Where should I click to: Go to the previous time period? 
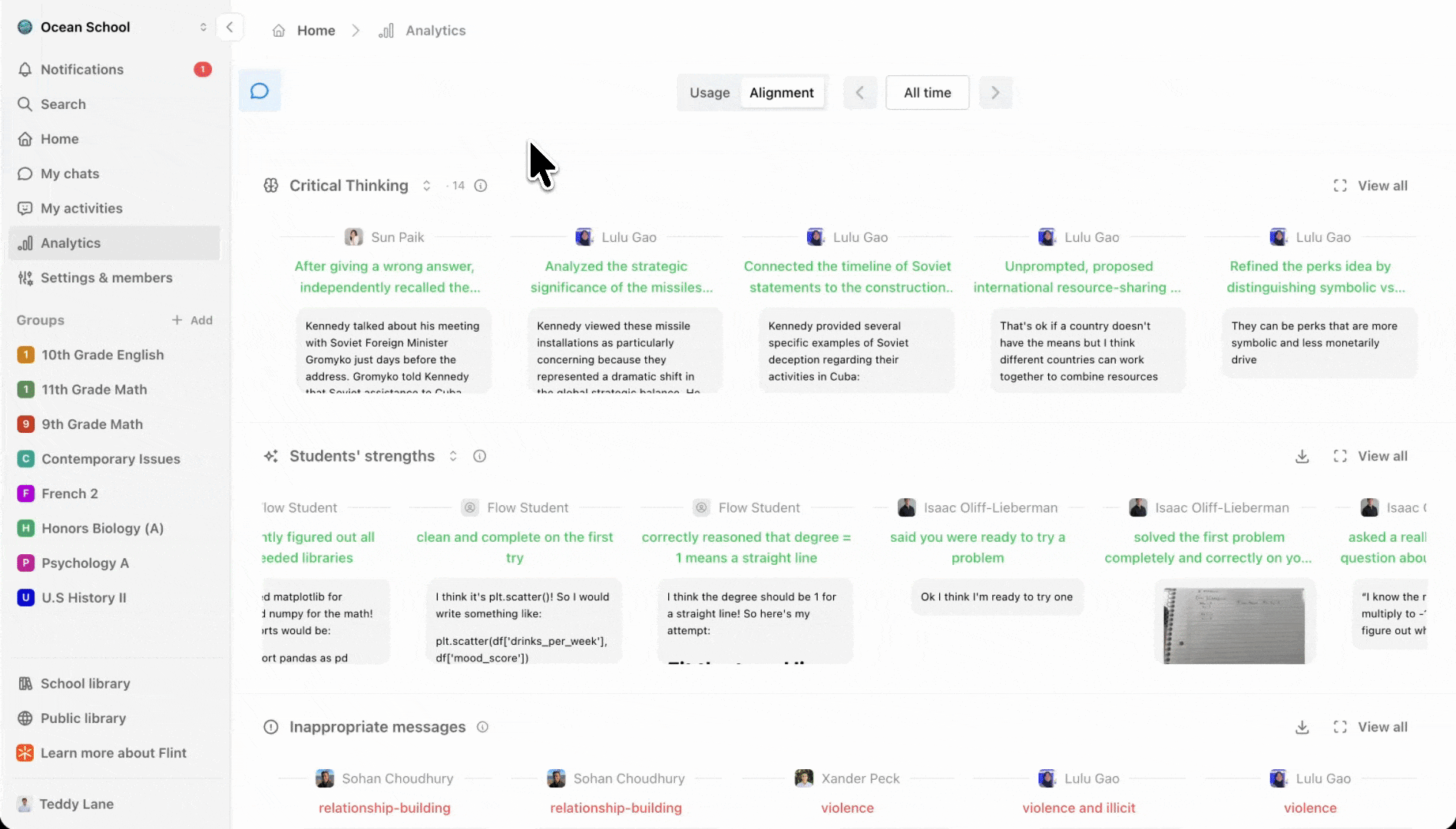click(860, 93)
